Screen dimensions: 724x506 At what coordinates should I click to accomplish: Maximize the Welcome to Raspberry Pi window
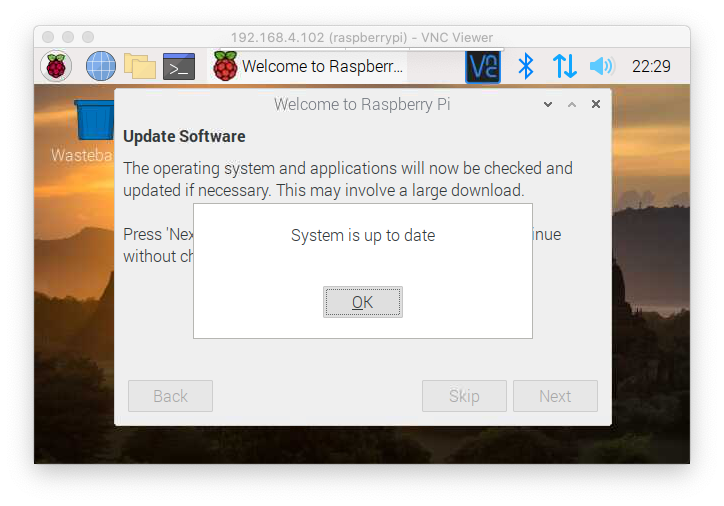click(x=572, y=104)
